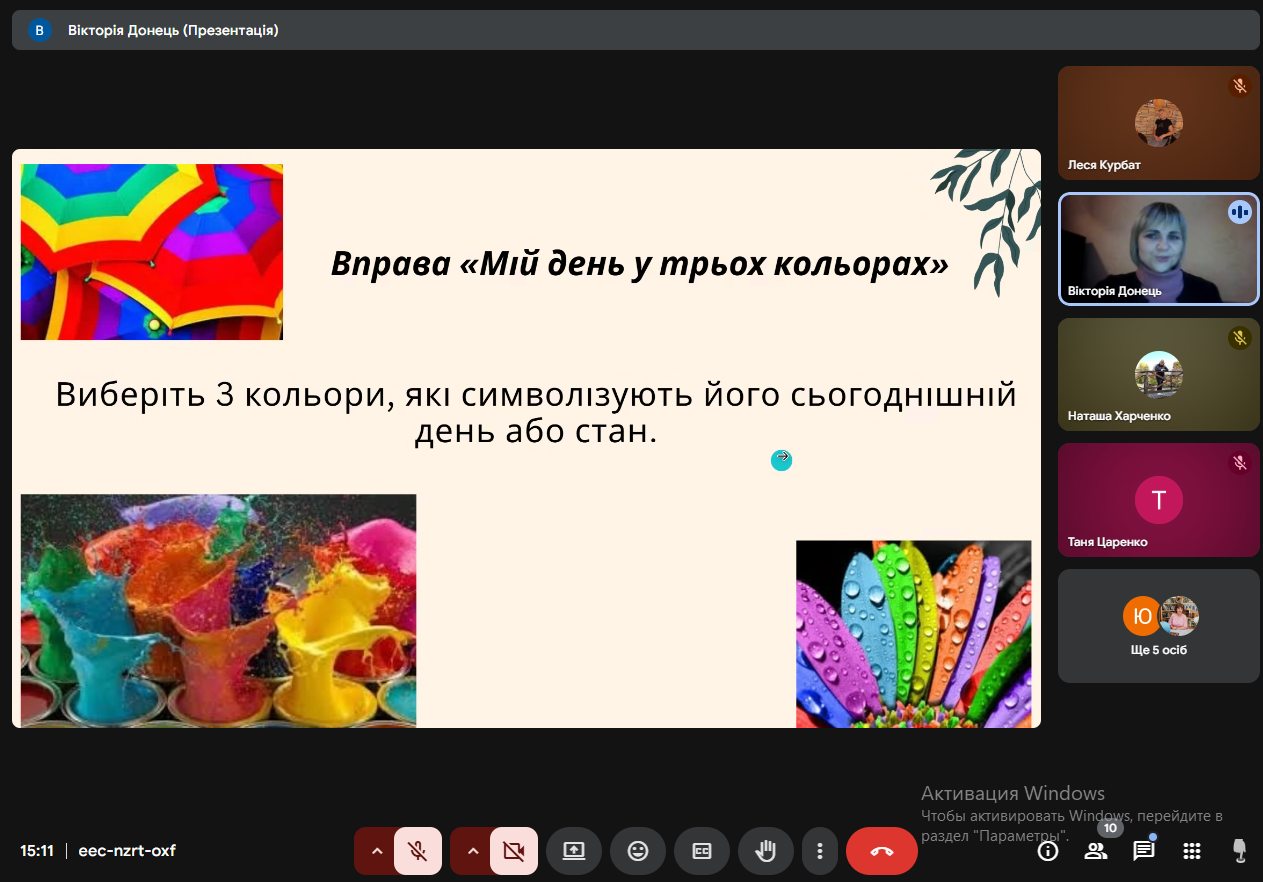Toggle closed captions CC button
Screen dimensions: 1263x882
click(x=702, y=851)
